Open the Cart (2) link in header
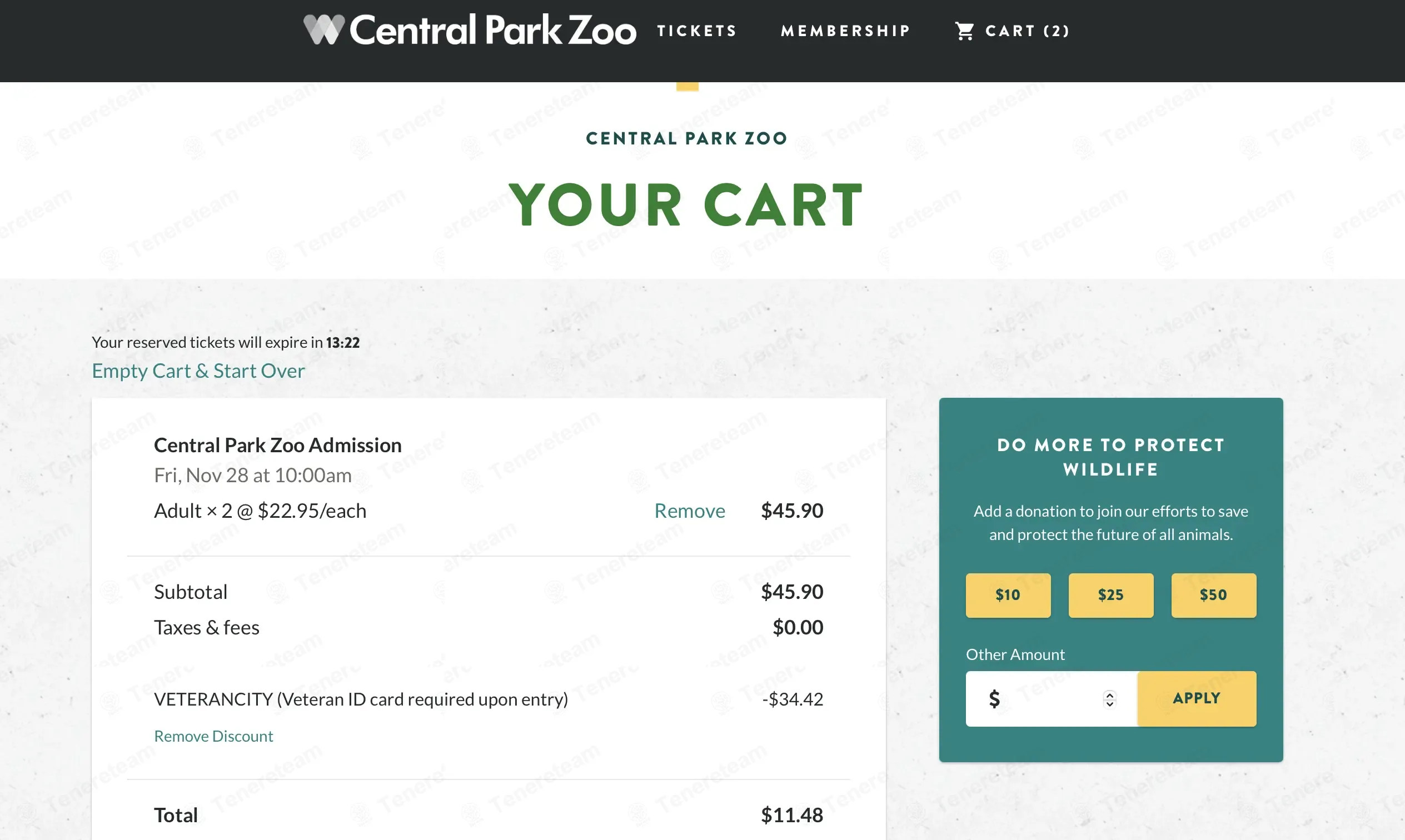This screenshot has width=1405, height=840. (x=1027, y=31)
